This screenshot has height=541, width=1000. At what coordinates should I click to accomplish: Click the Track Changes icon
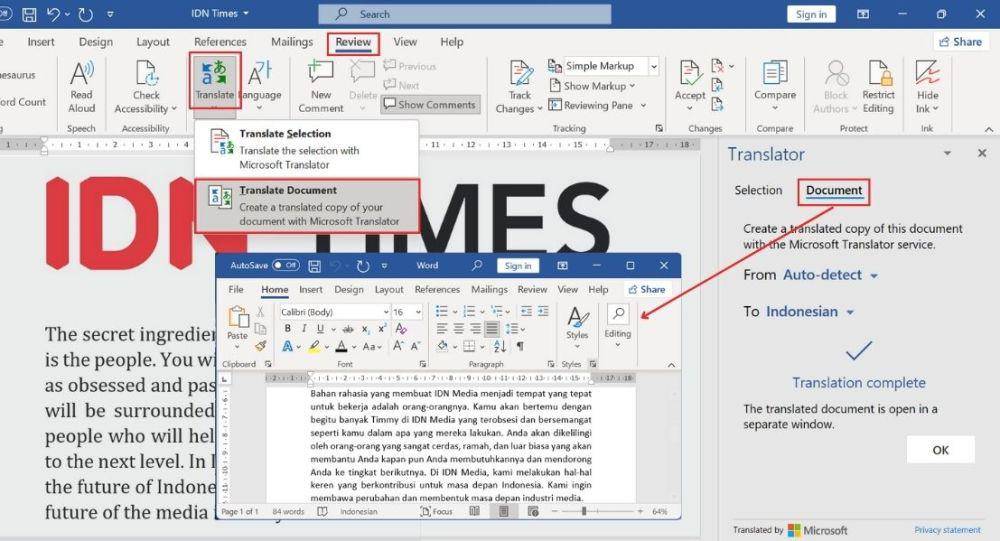[521, 73]
